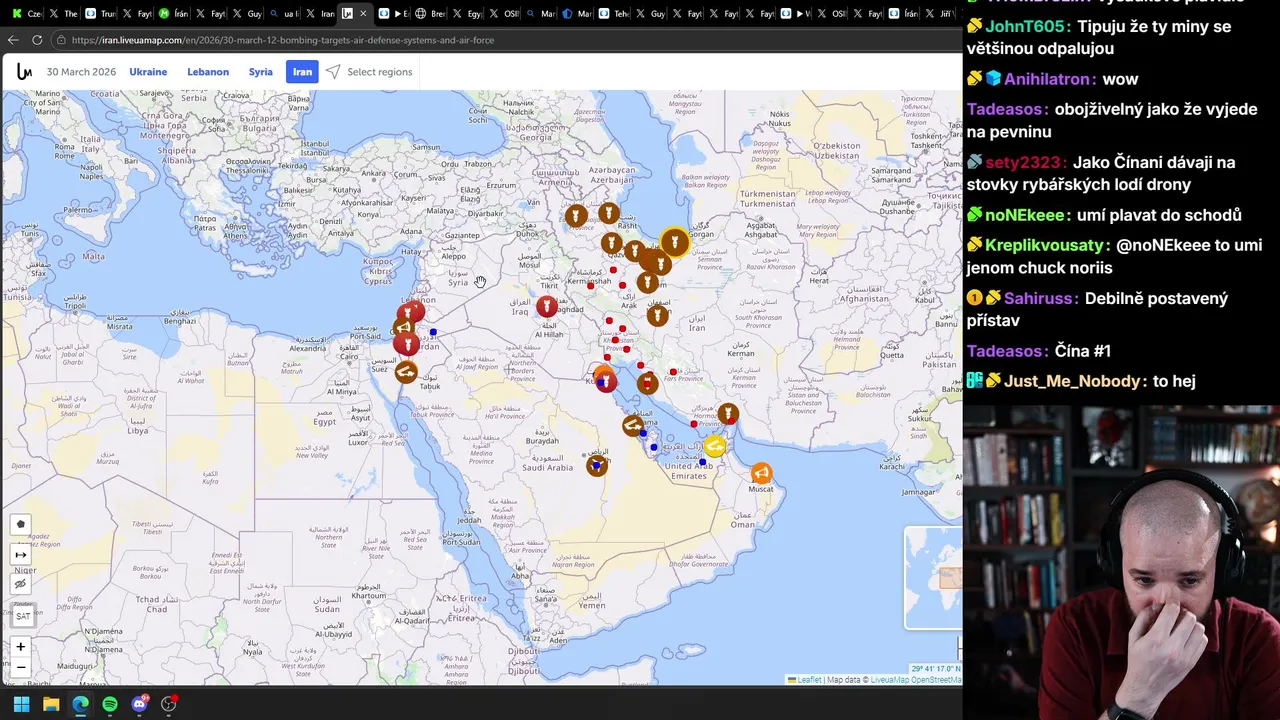Click chat username Sahiruss

pos(1040,298)
